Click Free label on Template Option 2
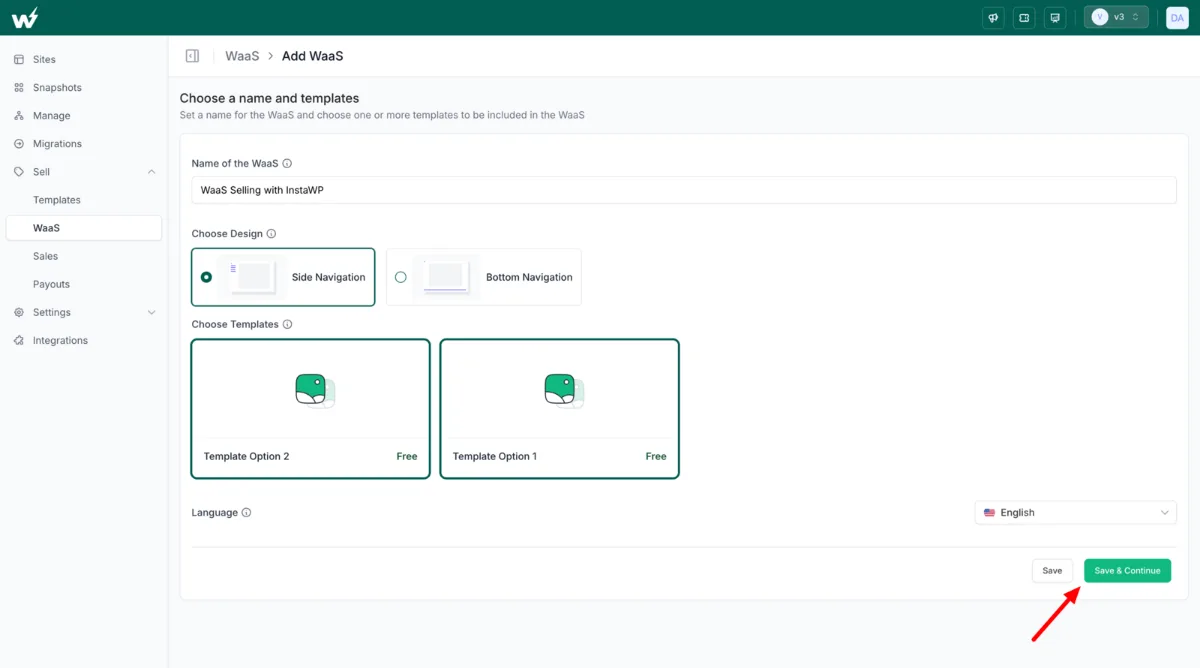1200x668 pixels. pyautogui.click(x=407, y=456)
